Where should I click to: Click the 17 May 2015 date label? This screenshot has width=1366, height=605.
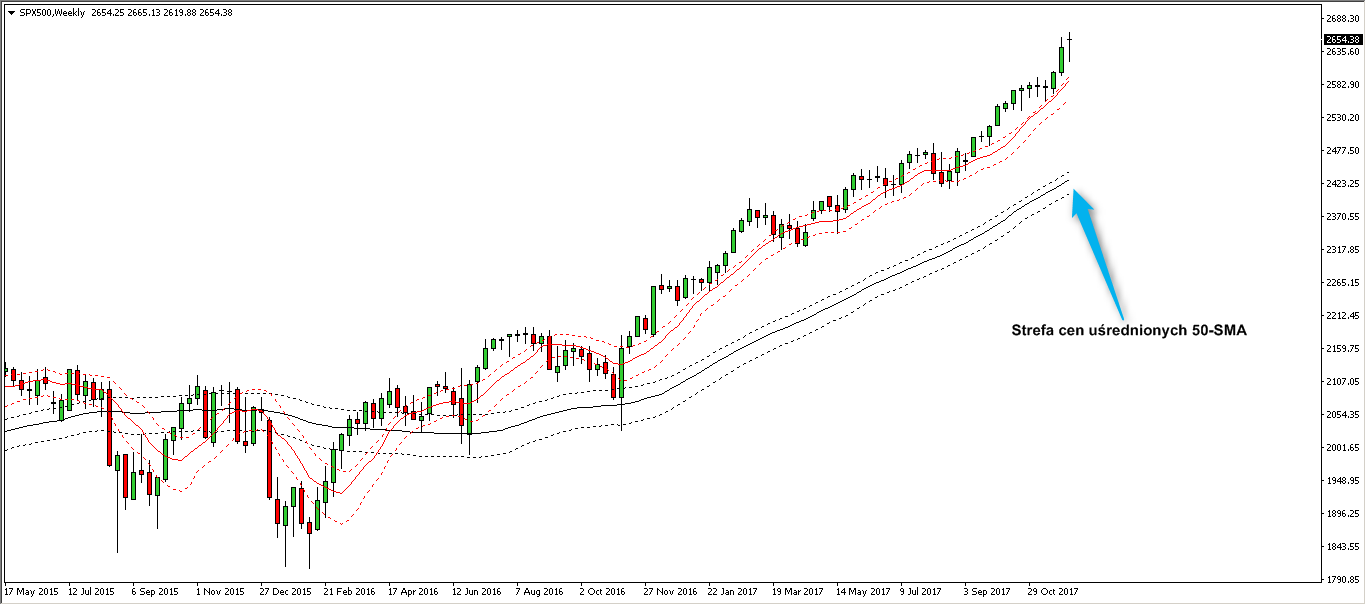click(31, 592)
